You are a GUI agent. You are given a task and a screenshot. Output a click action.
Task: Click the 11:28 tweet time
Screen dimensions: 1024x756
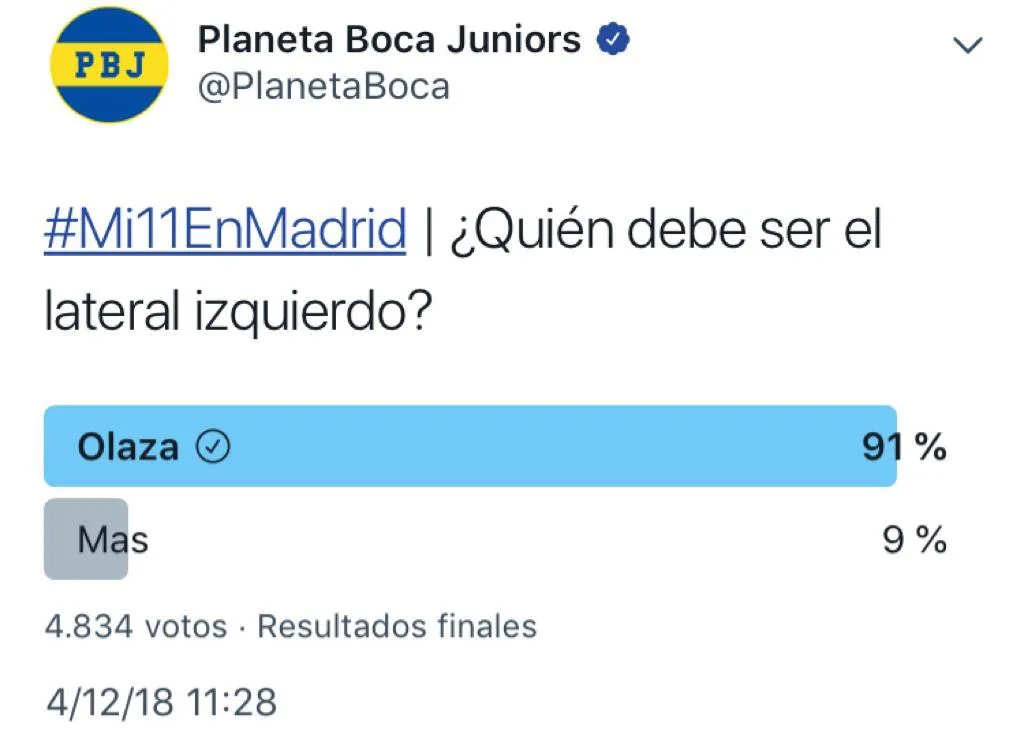[234, 701]
